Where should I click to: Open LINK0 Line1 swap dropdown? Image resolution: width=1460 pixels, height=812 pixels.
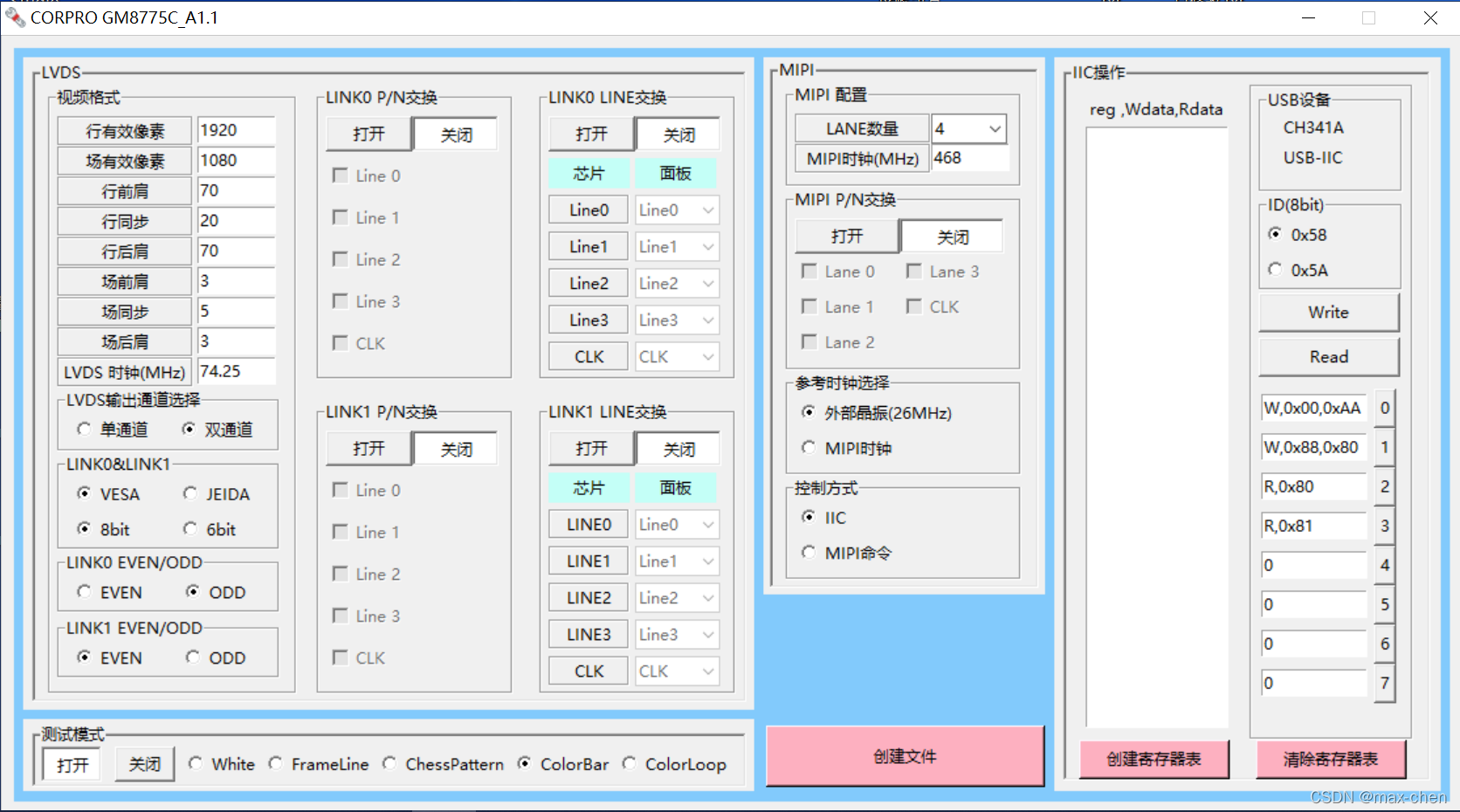(x=708, y=247)
